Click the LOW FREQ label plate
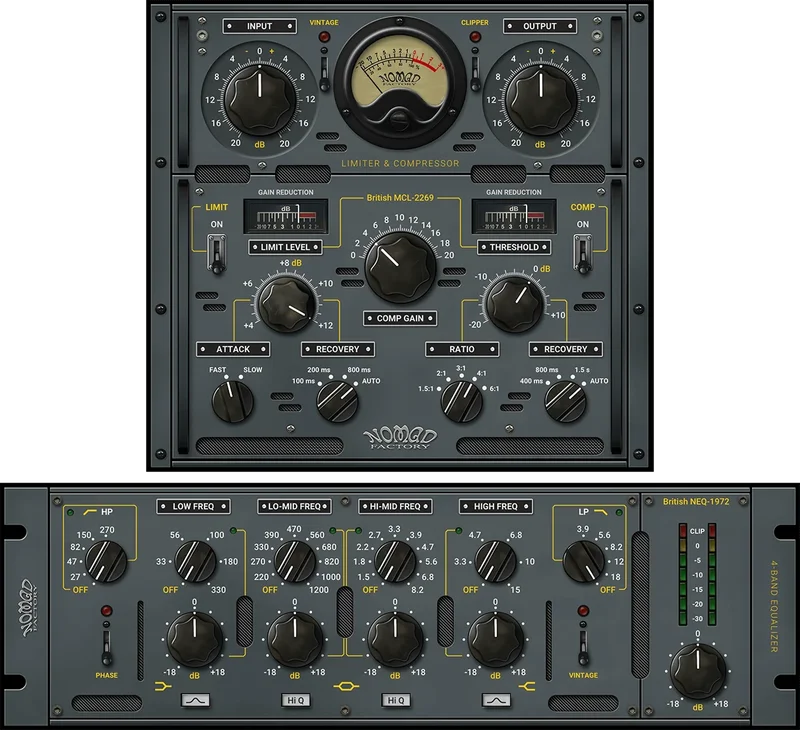This screenshot has width=800, height=730. click(193, 507)
